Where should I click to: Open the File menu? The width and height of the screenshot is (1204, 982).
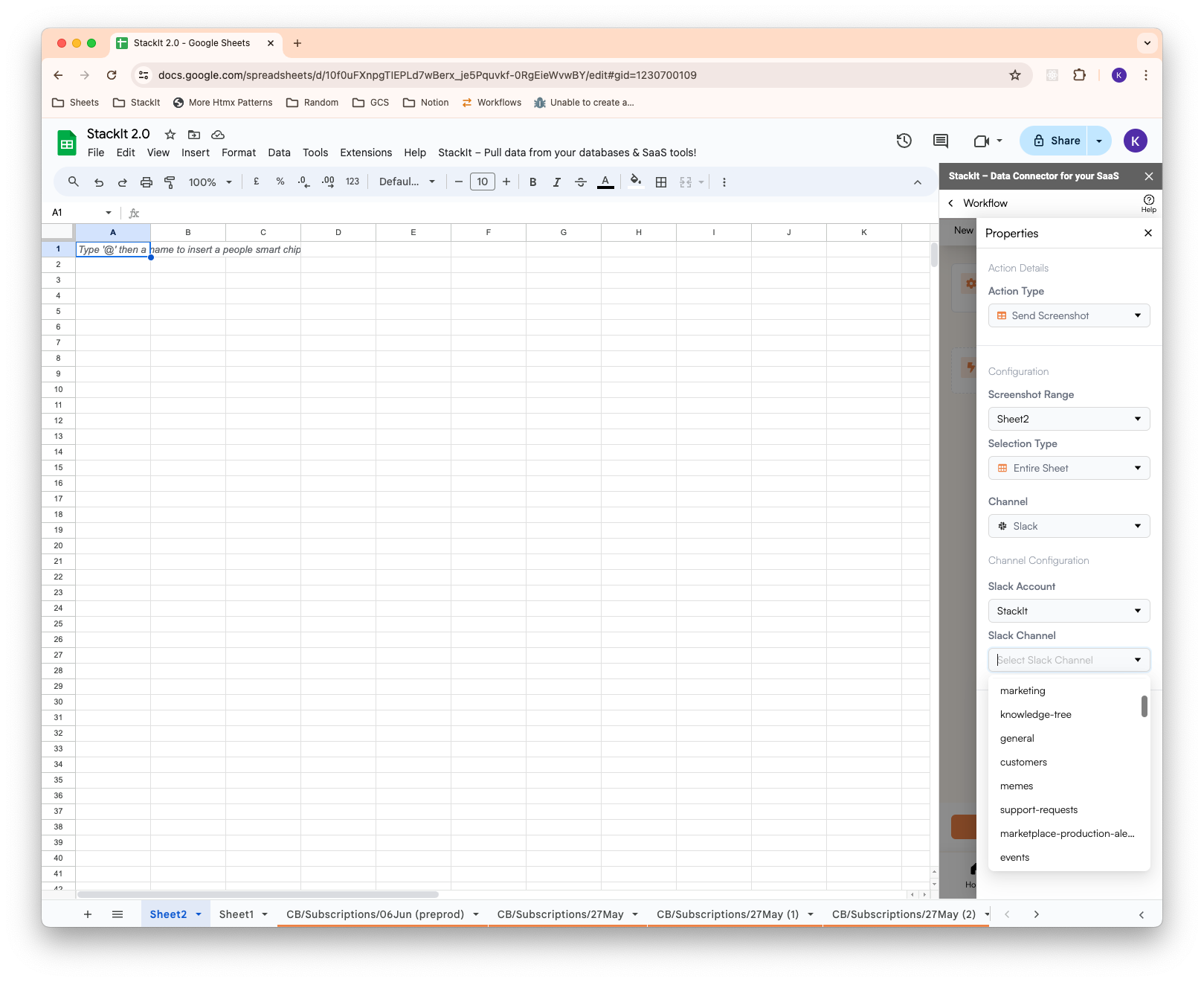[x=96, y=153]
